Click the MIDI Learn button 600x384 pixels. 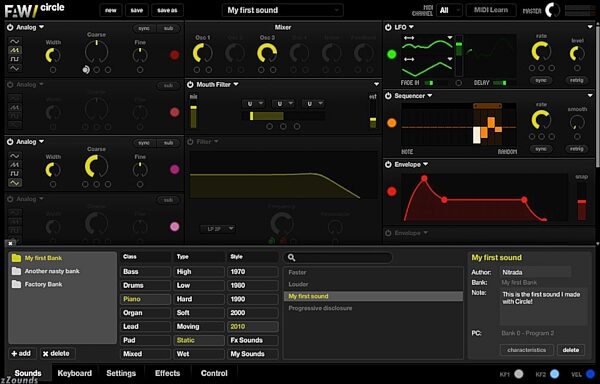(491, 10)
